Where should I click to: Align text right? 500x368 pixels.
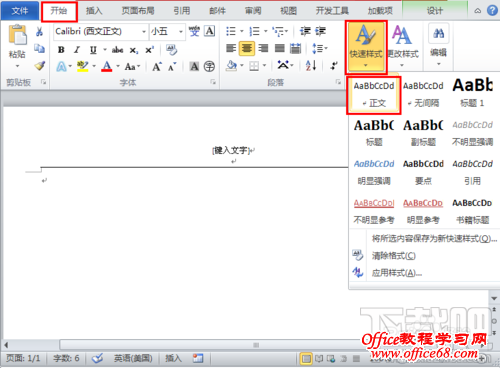pyautogui.click(x=263, y=48)
